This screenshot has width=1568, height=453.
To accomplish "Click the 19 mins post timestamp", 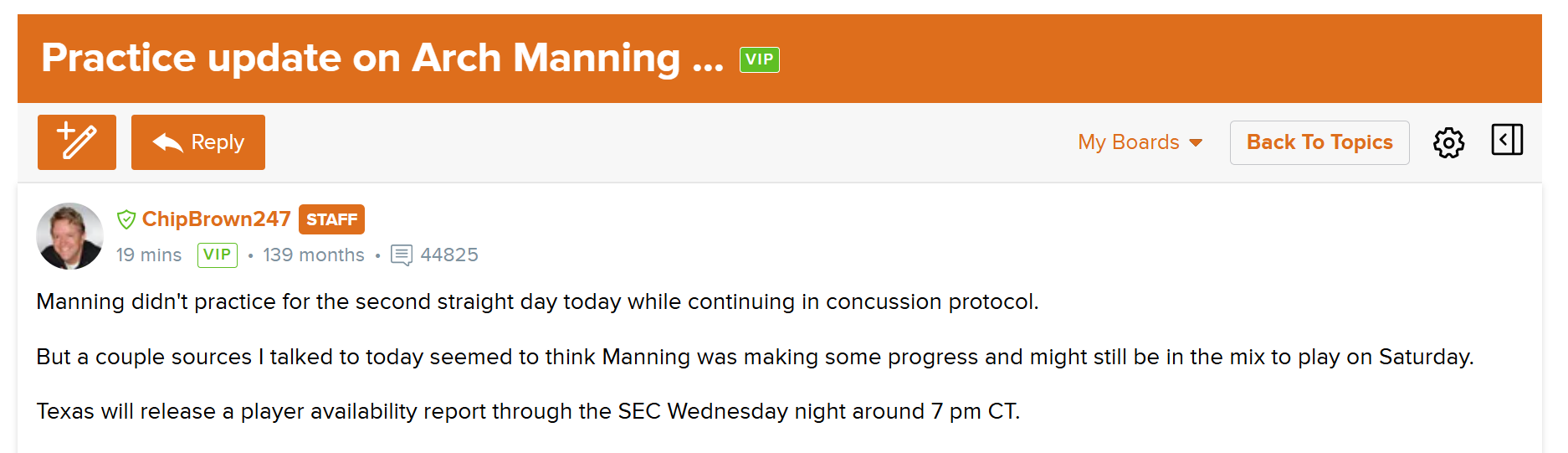I will [149, 255].
